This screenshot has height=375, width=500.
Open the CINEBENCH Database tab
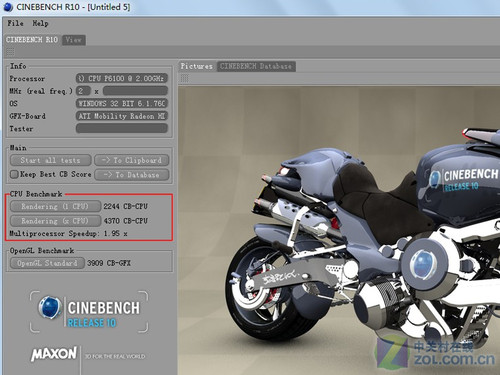pyautogui.click(x=256, y=66)
